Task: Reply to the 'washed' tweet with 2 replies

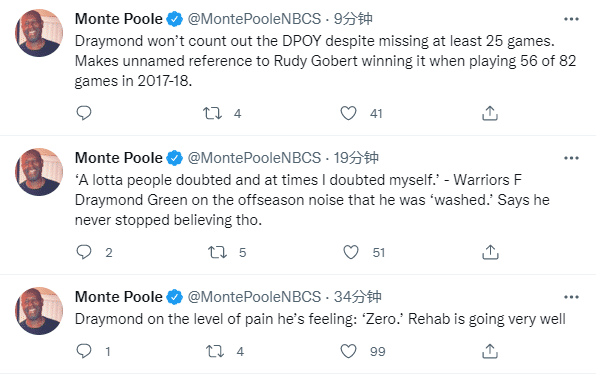Action: (x=84, y=252)
